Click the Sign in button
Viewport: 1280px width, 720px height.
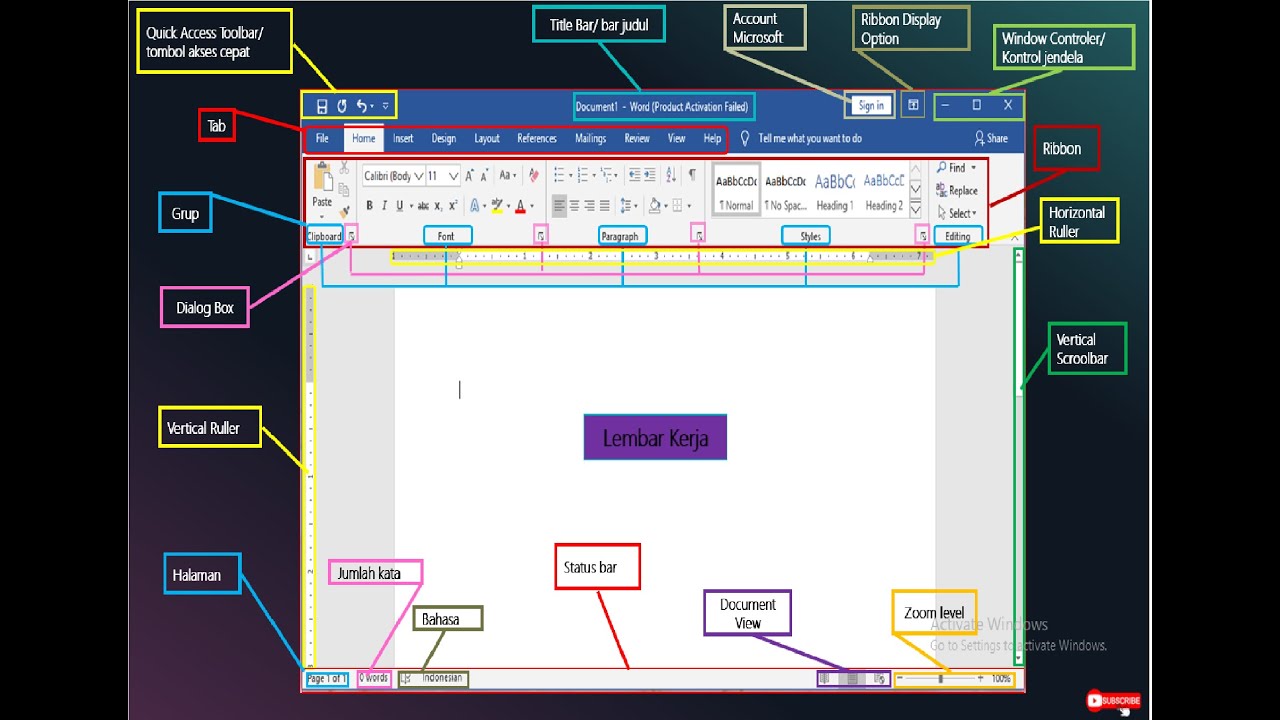tap(871, 106)
